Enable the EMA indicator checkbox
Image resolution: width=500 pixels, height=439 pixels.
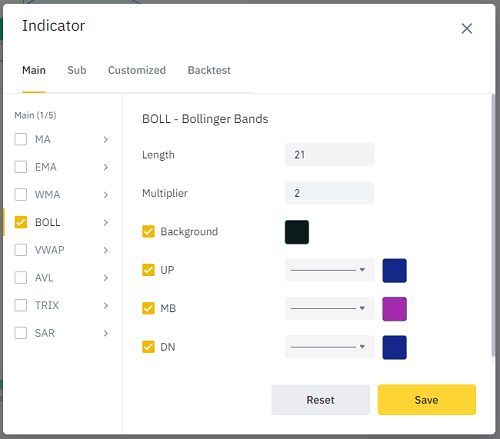pos(21,167)
